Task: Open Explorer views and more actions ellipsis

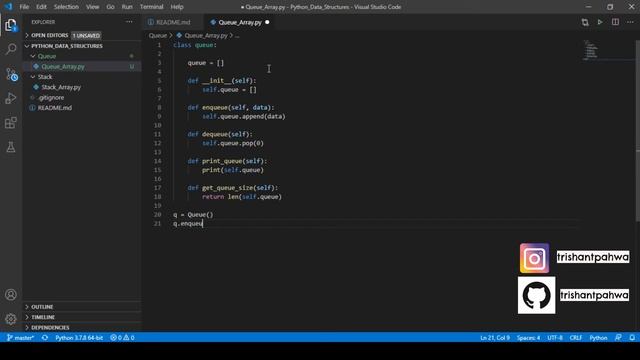Action: point(129,22)
